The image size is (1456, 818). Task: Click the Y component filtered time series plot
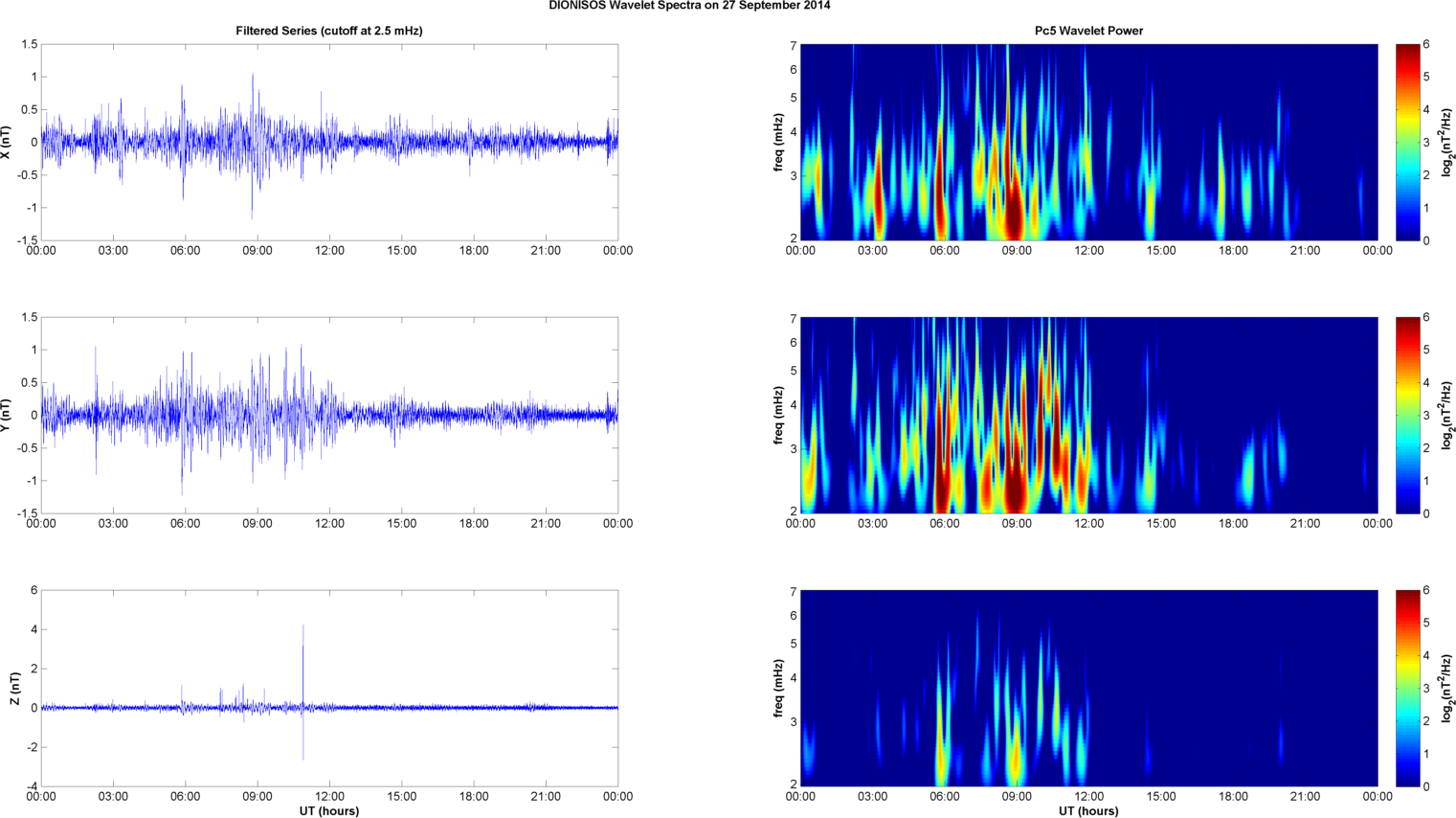(x=329, y=415)
